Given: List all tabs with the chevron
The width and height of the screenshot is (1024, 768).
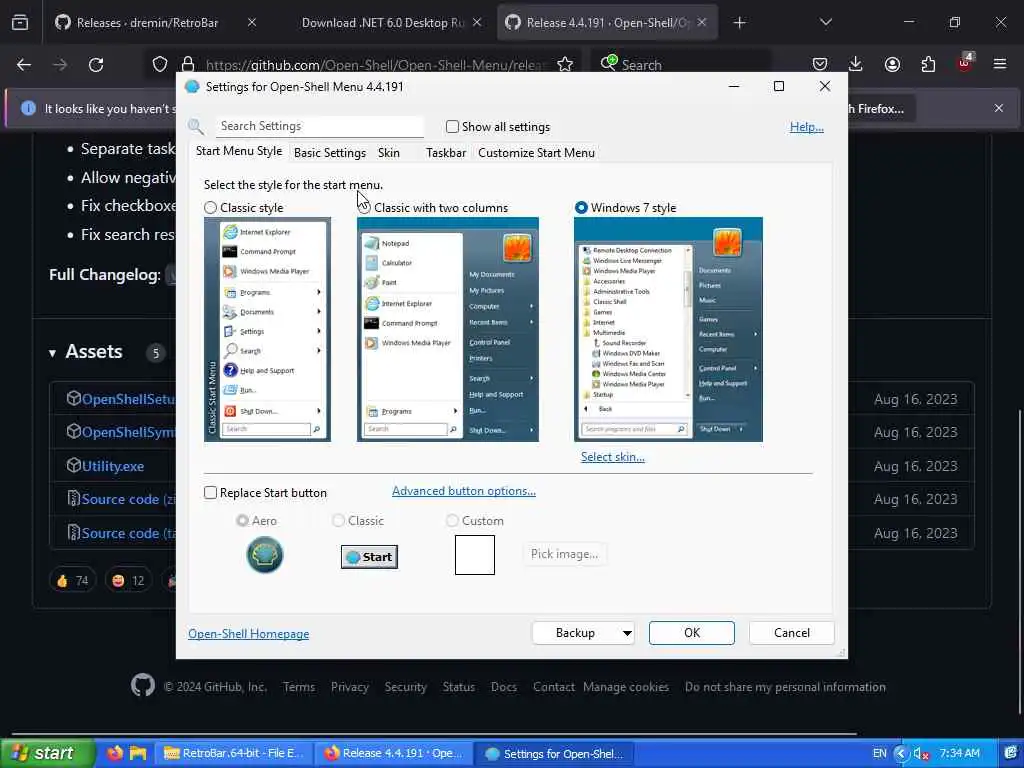Looking at the screenshot, I should pos(826,22).
